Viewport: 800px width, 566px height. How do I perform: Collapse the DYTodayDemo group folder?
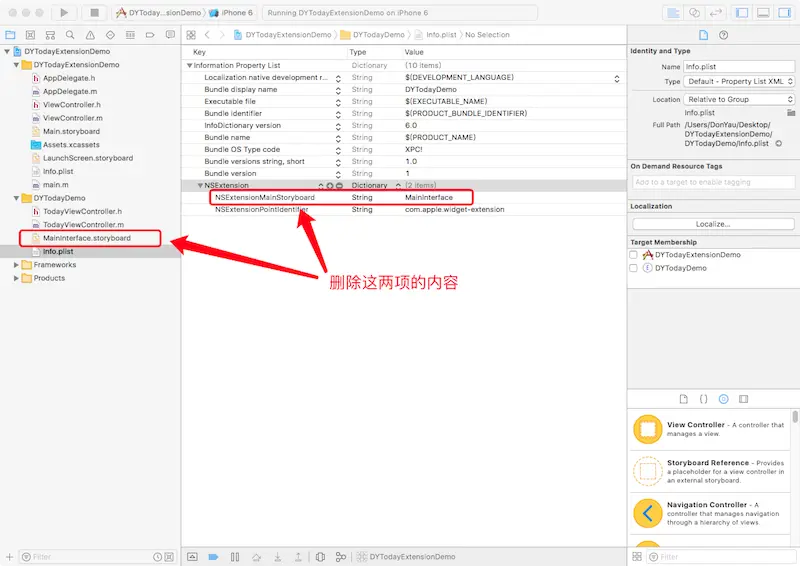click(16, 198)
